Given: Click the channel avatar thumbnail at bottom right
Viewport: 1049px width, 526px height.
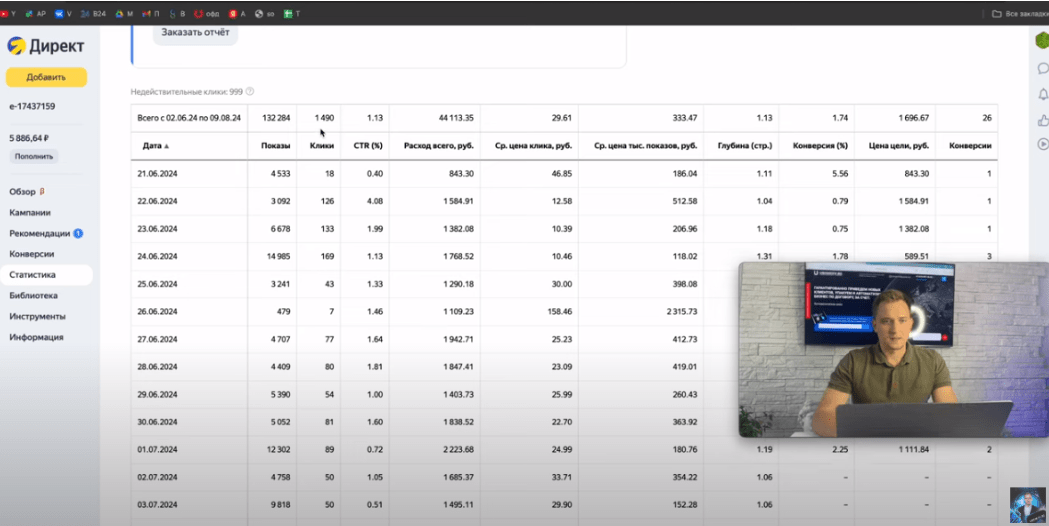Looking at the screenshot, I should pos(1028,505).
